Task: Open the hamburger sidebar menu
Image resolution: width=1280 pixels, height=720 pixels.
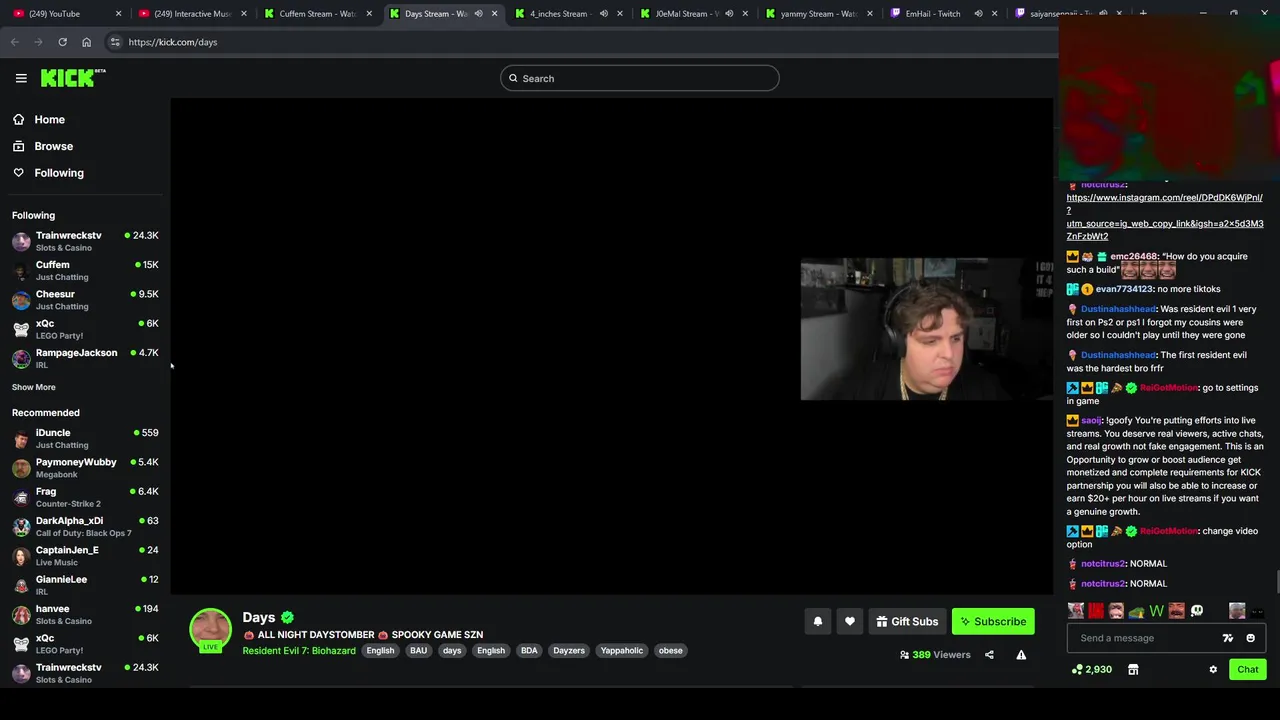Action: (21, 78)
